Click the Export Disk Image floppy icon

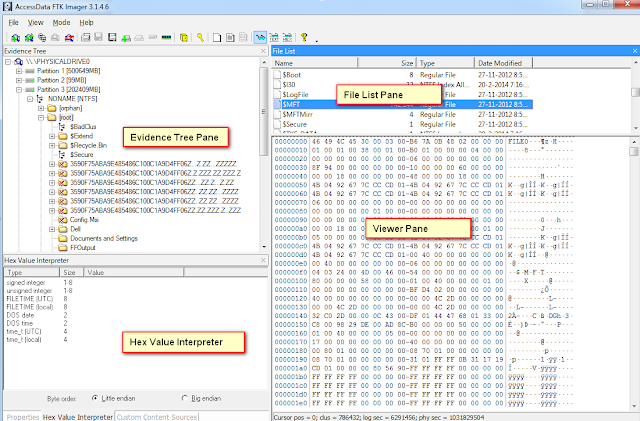click(x=98, y=37)
